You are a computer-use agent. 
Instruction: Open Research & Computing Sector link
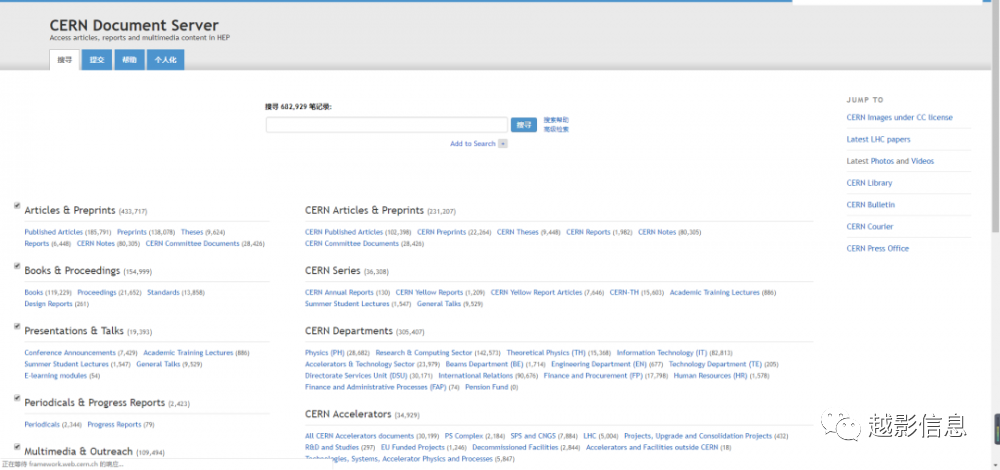424,353
